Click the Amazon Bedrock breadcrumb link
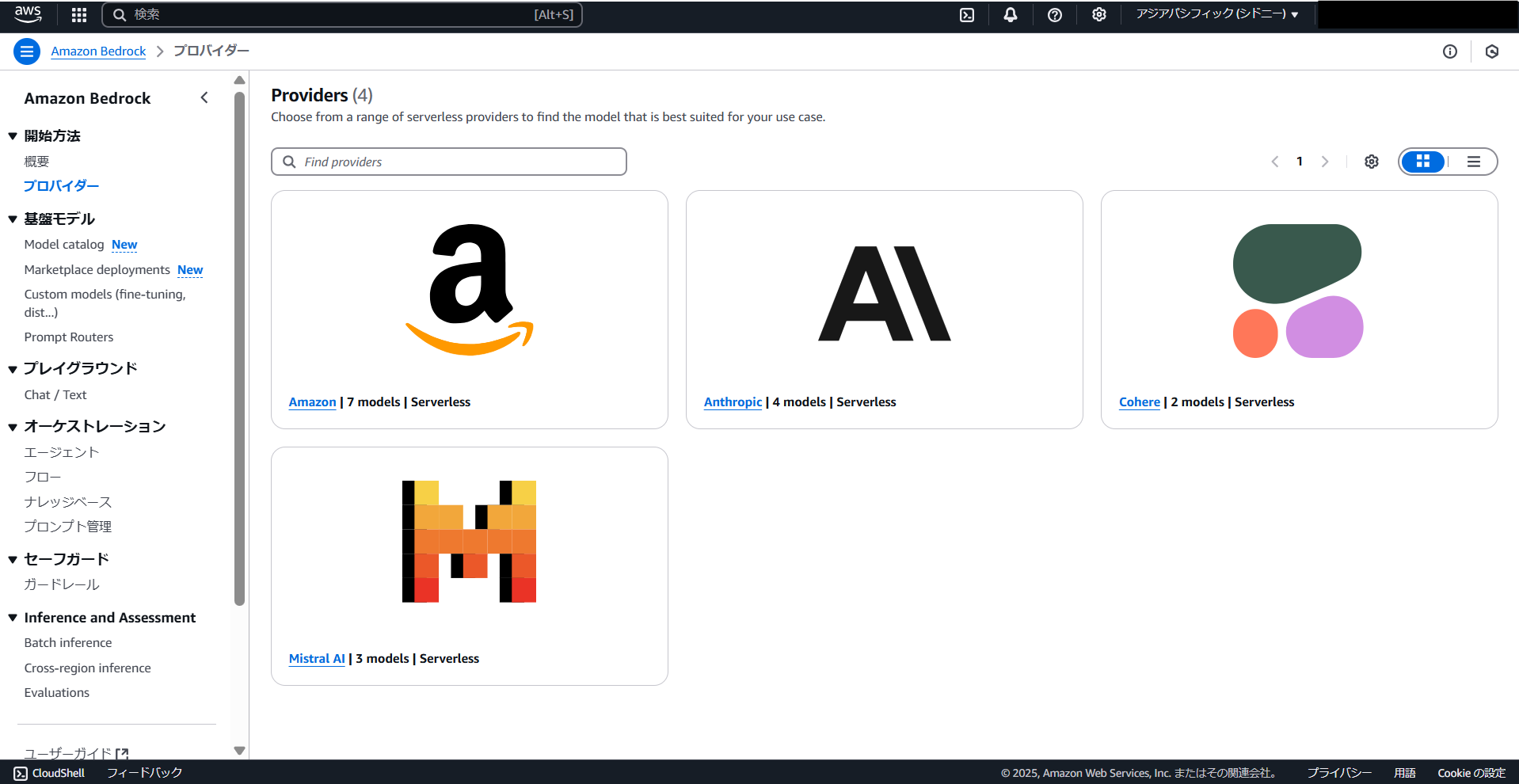This screenshot has height=784, width=1519. [x=98, y=51]
